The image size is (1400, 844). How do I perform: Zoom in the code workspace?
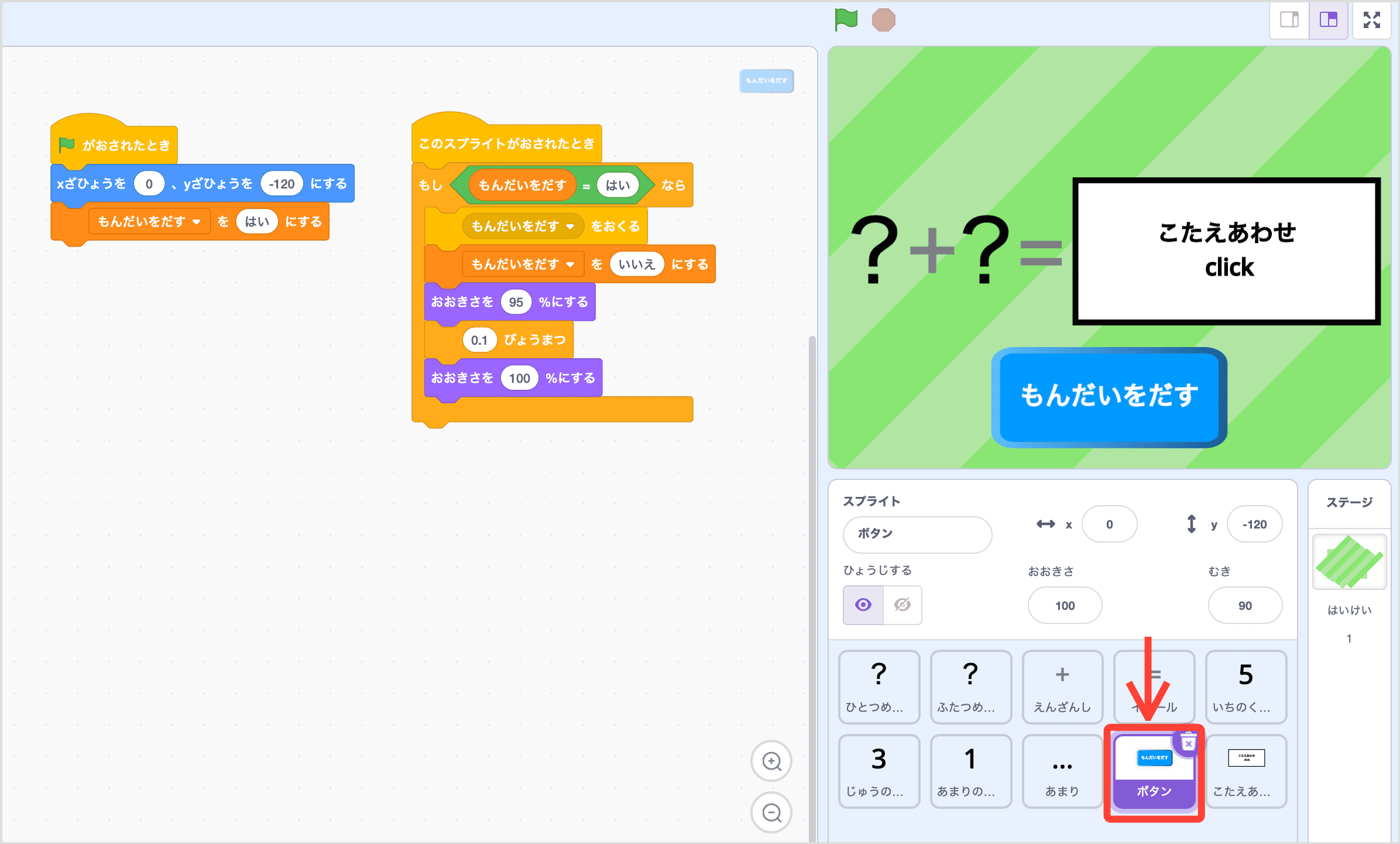pyautogui.click(x=771, y=761)
